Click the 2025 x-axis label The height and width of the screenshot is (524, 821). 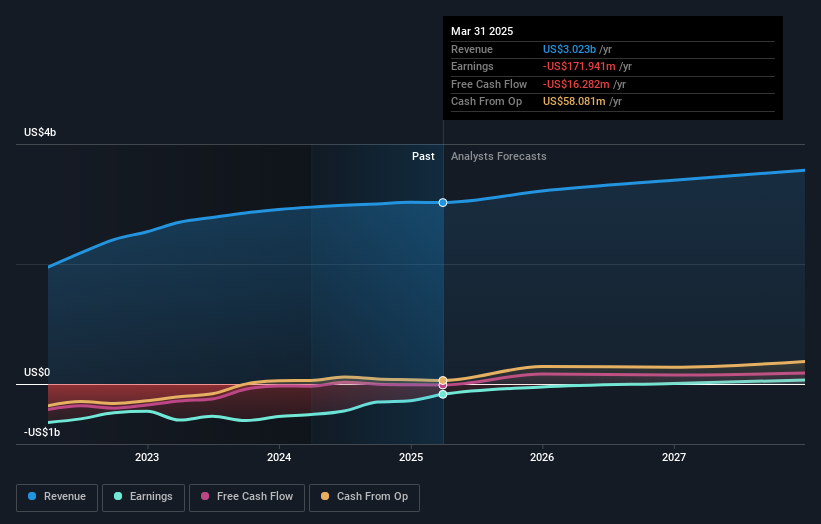(411, 458)
